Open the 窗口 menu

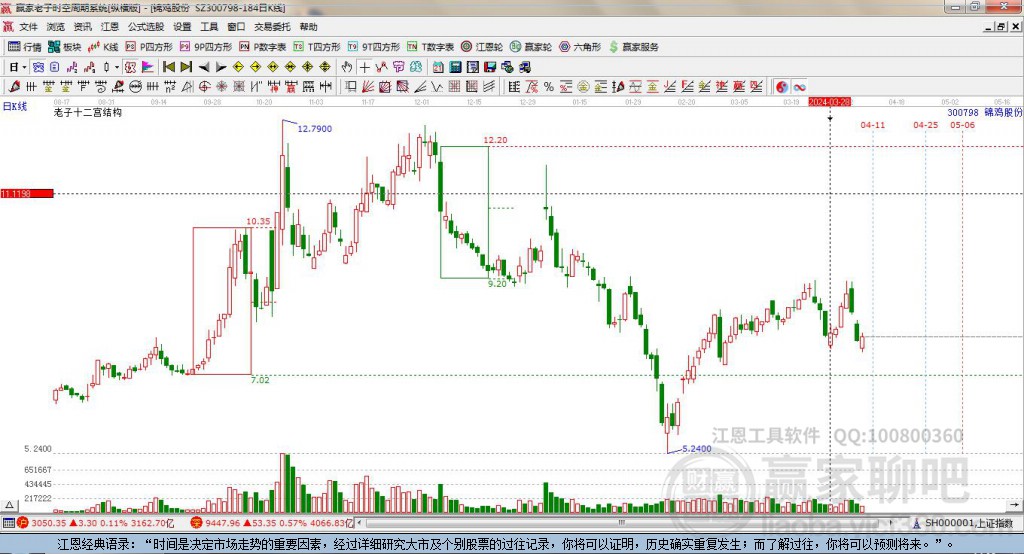(236, 27)
